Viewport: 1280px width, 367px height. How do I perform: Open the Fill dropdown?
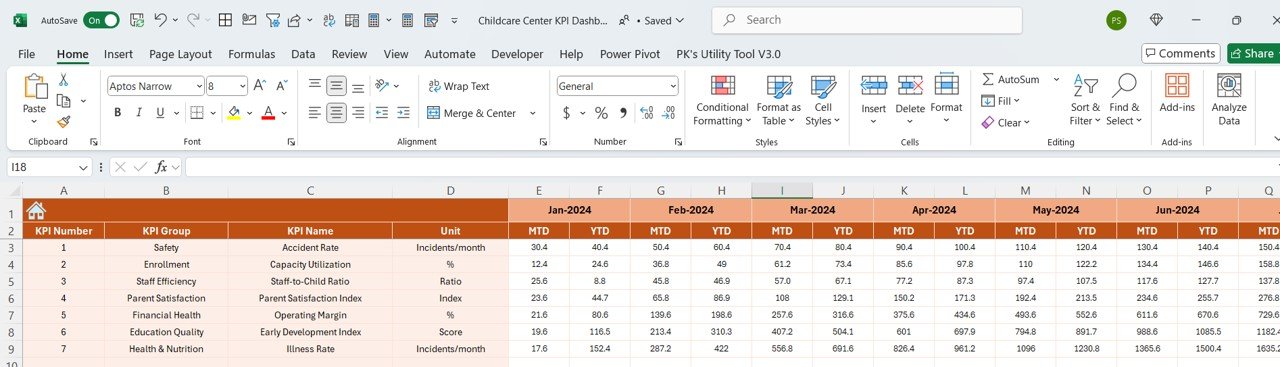(1000, 101)
